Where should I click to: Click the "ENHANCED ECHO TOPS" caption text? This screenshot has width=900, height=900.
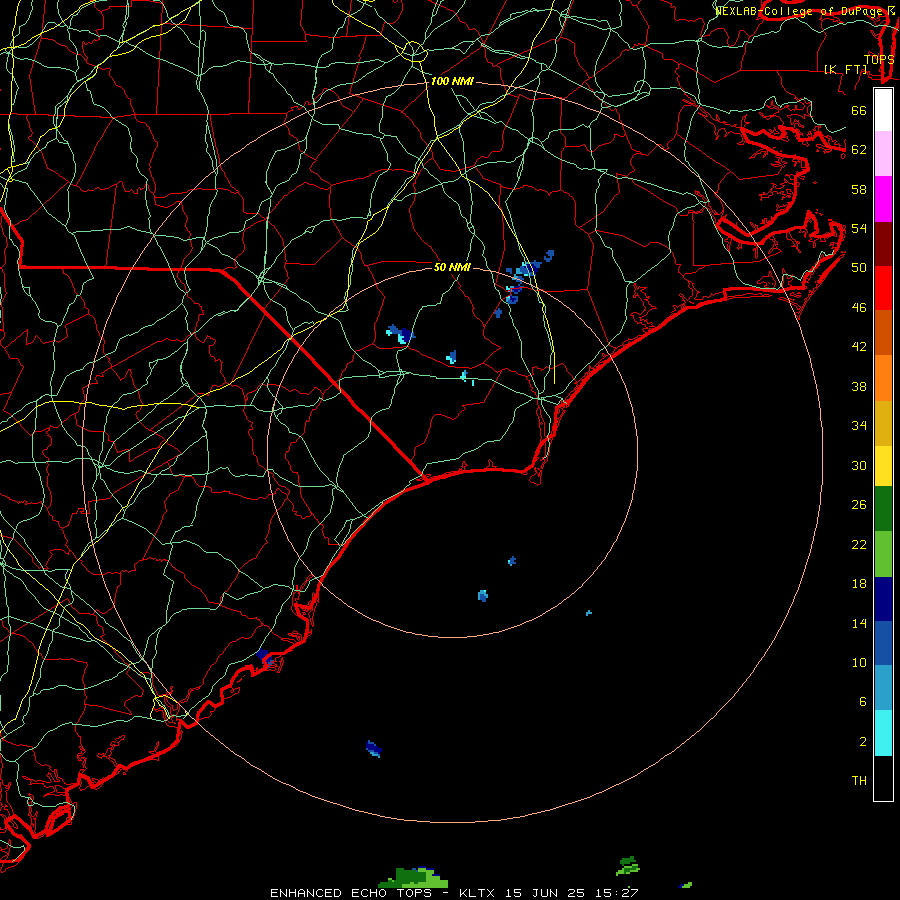(x=351, y=893)
